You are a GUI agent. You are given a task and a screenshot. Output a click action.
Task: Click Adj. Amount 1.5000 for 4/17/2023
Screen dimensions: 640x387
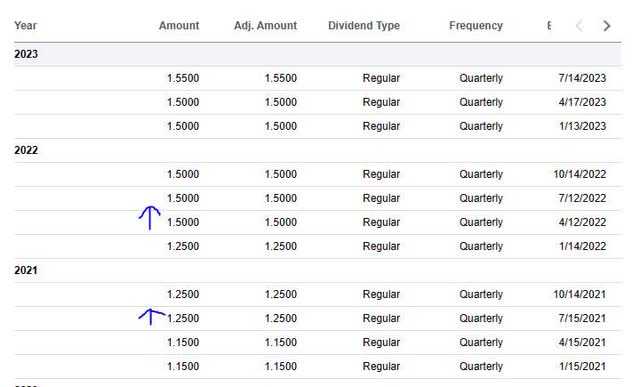pos(281,102)
